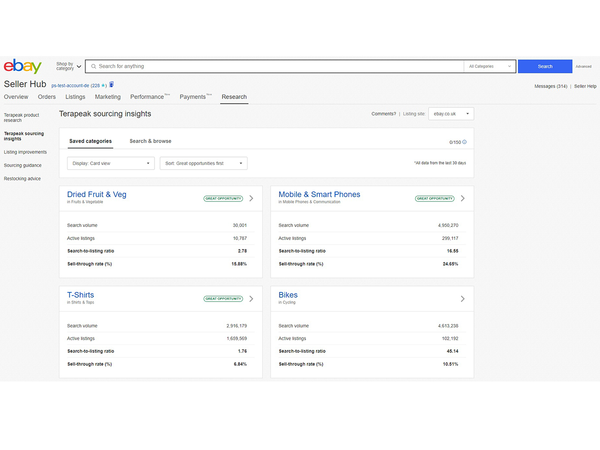The width and height of the screenshot is (600, 450).
Task: Click the blue Search button
Action: [x=545, y=66]
